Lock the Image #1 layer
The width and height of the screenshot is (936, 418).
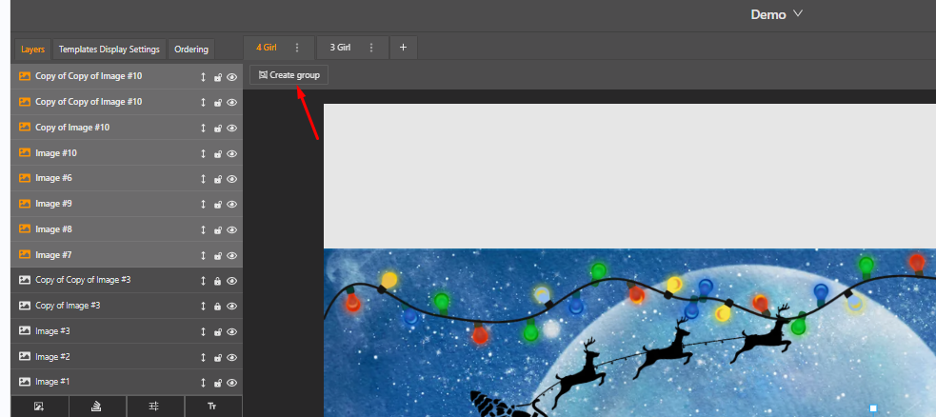coord(218,383)
